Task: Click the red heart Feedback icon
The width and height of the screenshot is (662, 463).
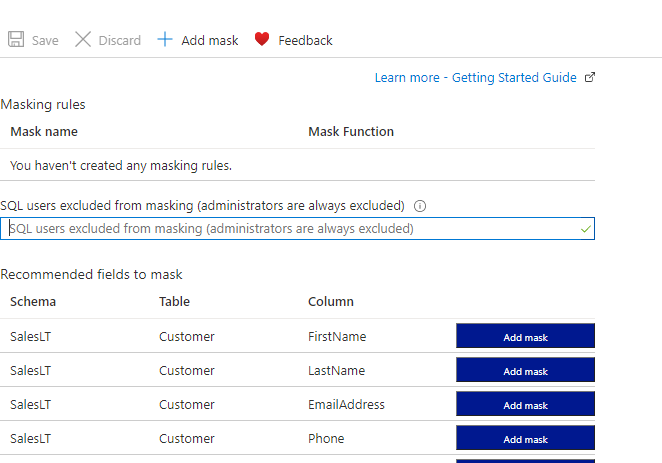Action: click(x=262, y=40)
